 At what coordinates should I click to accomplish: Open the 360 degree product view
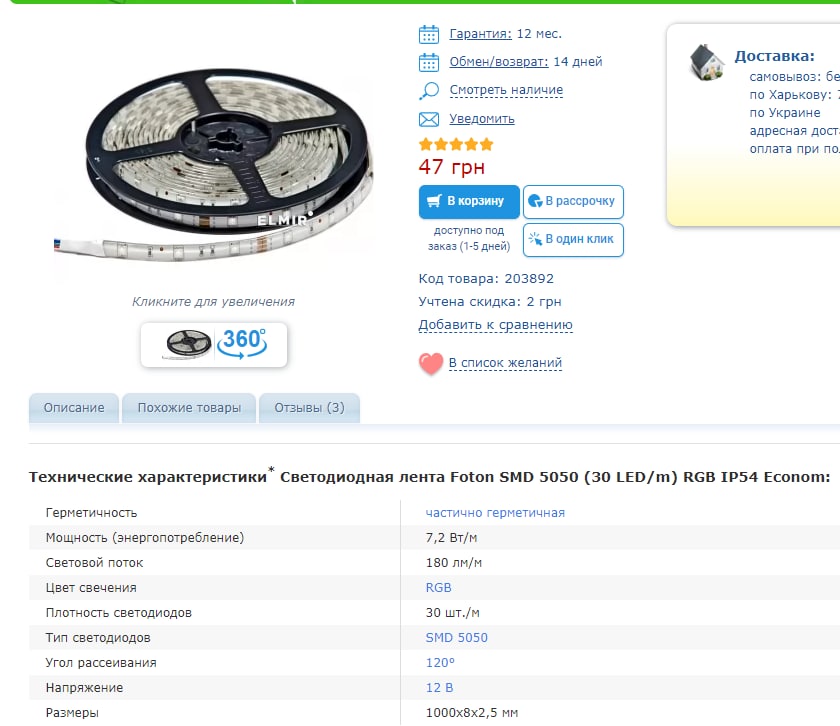click(x=214, y=345)
